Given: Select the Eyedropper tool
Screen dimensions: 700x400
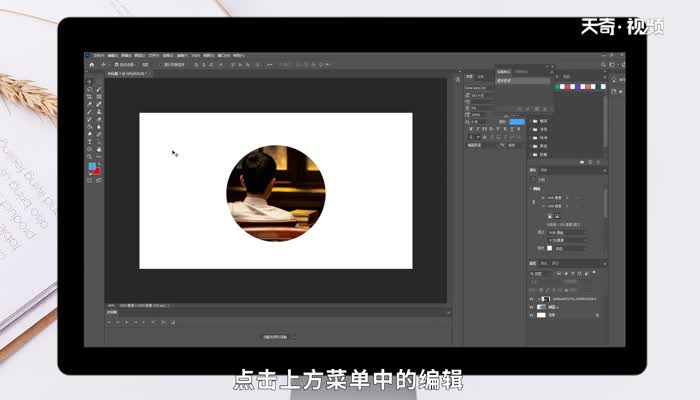Looking at the screenshot, I should point(90,112).
